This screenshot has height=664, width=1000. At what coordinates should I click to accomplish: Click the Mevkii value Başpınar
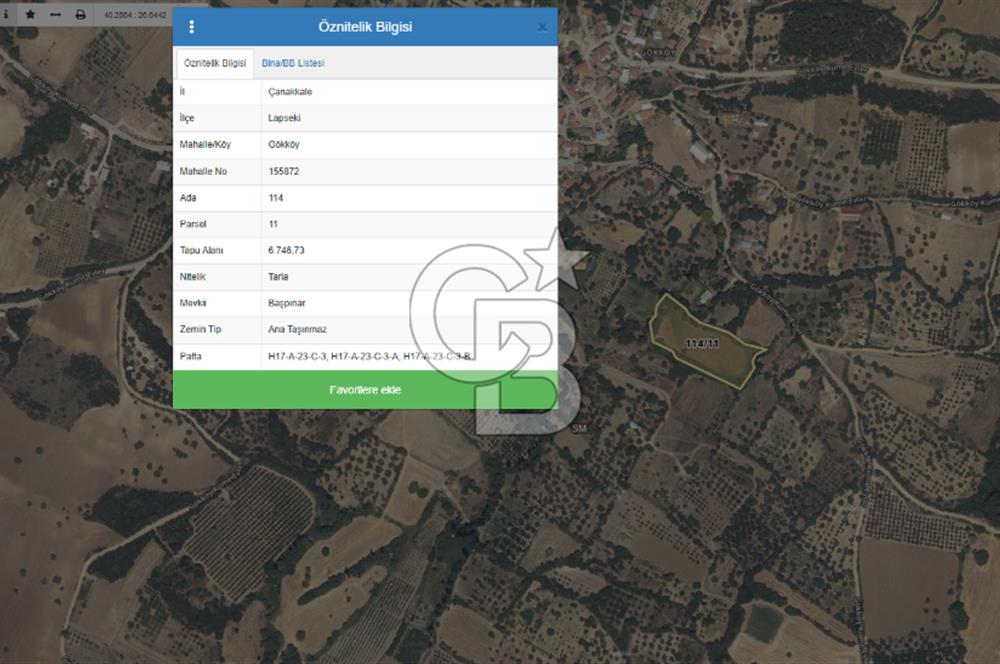click(286, 303)
